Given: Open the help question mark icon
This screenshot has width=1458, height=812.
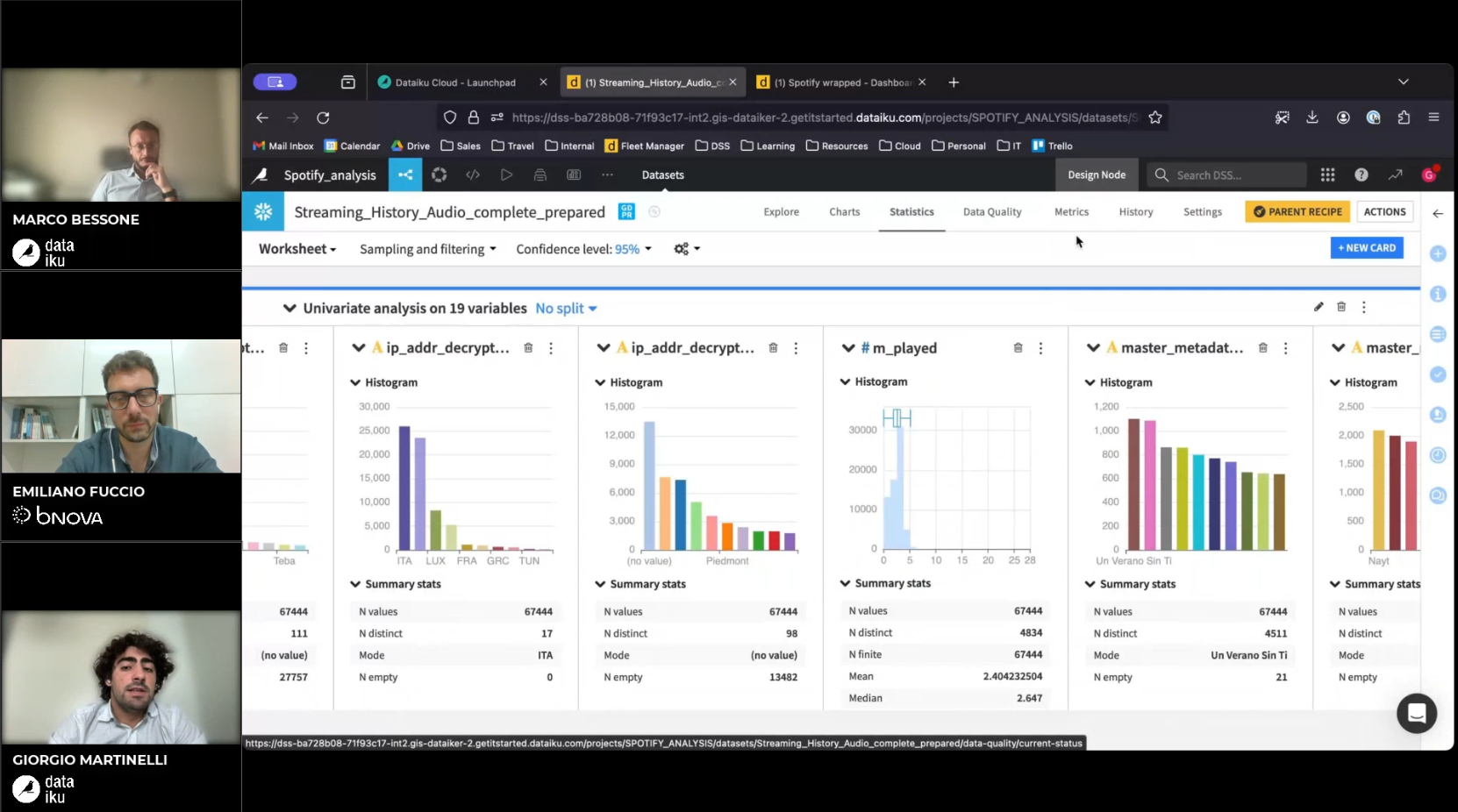Looking at the screenshot, I should coord(1361,175).
